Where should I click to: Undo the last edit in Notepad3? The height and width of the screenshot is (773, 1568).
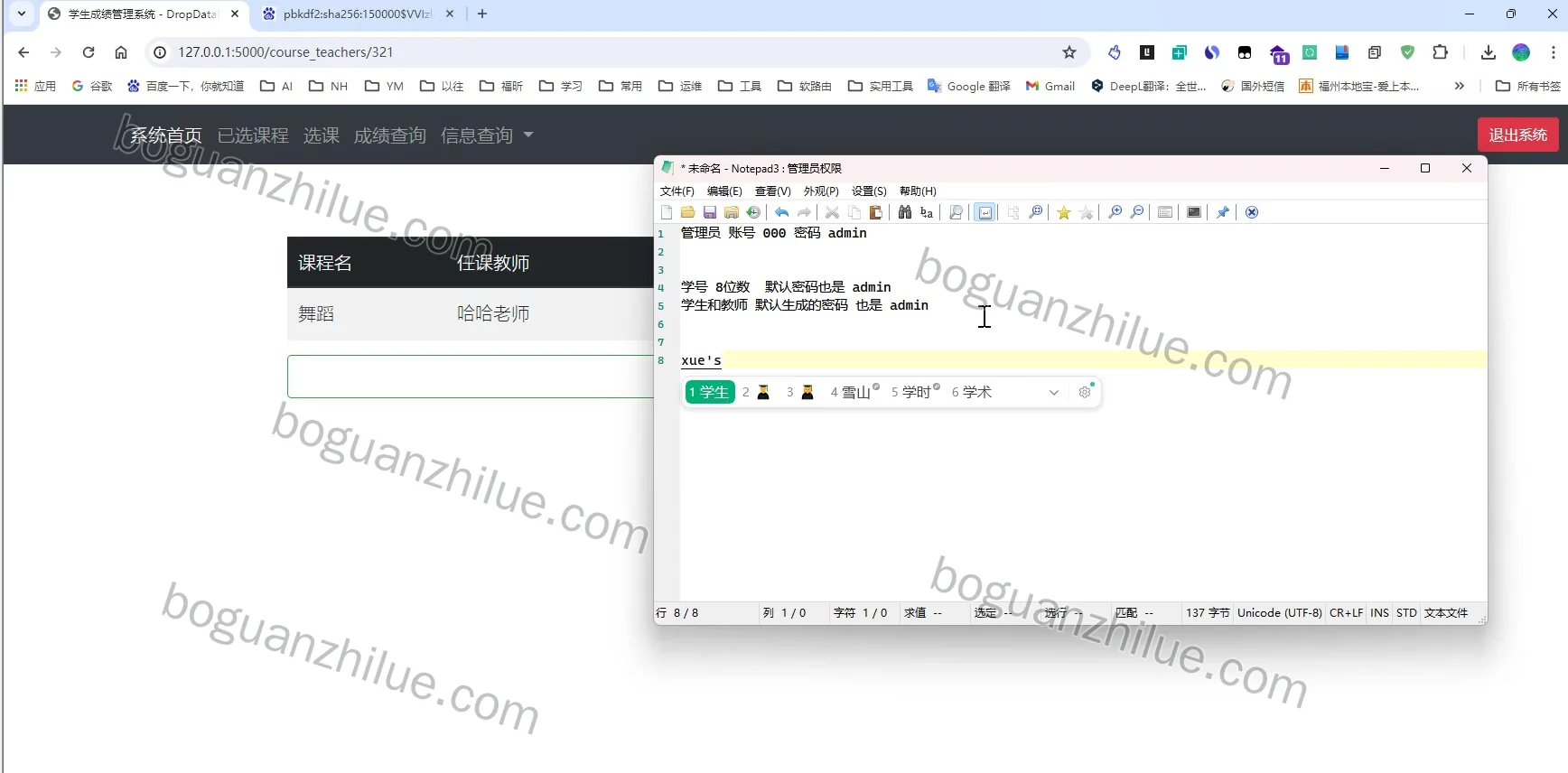point(782,212)
